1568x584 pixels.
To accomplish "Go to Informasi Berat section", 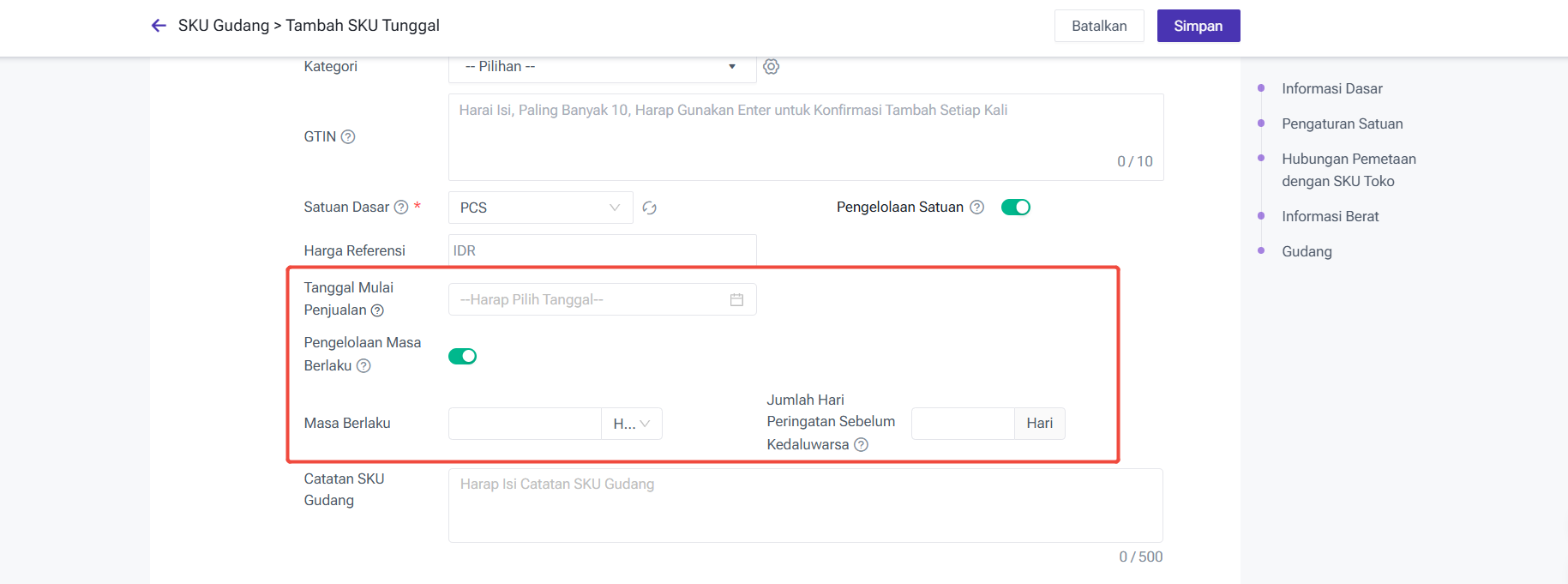I will click(x=1330, y=216).
